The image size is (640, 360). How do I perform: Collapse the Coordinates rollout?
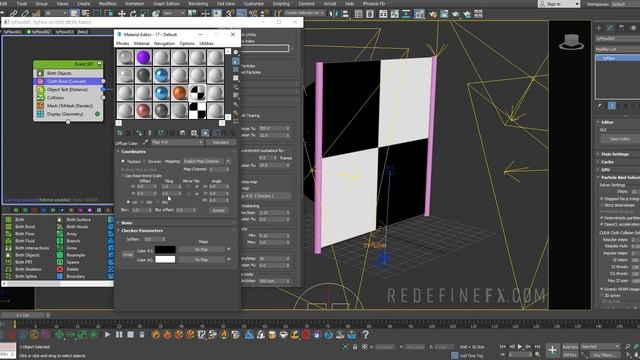tap(133, 152)
